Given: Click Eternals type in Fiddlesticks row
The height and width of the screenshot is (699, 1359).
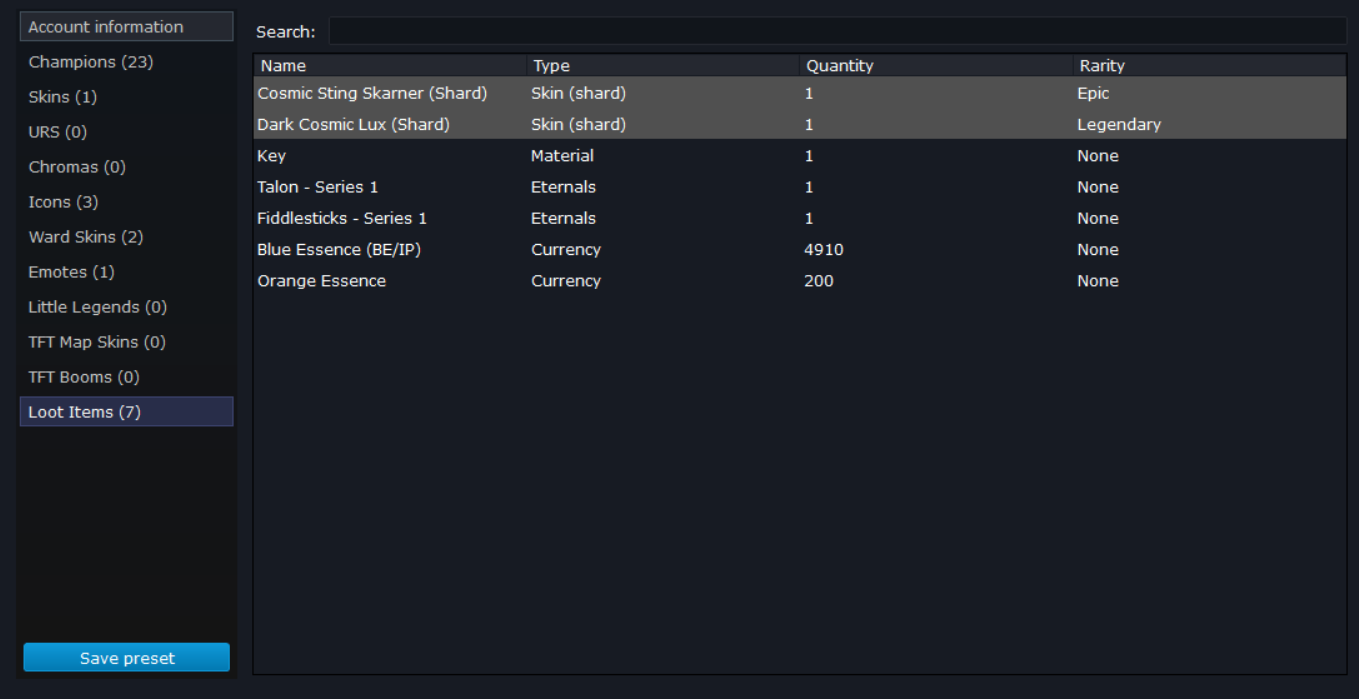Looking at the screenshot, I should pos(563,218).
